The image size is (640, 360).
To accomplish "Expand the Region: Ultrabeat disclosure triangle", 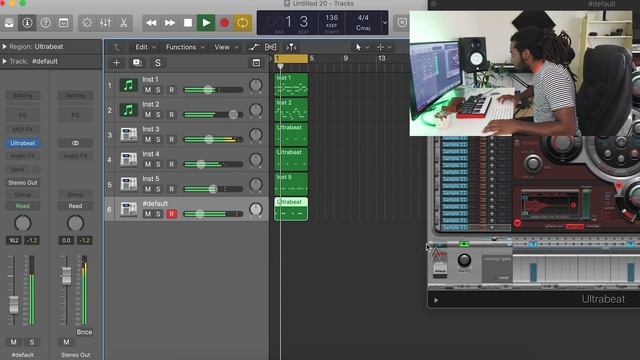I will (x=4, y=47).
